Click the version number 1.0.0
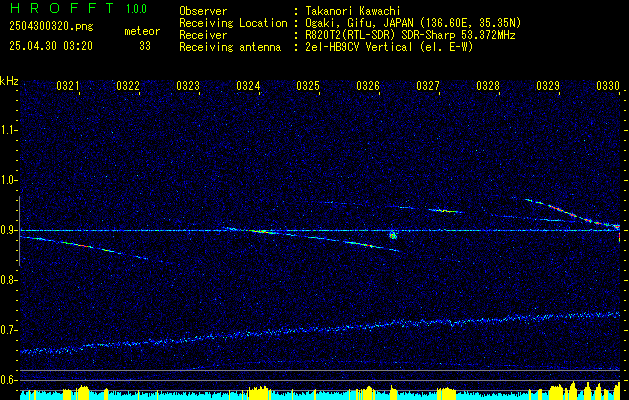The height and width of the screenshot is (400, 629). click(136, 9)
